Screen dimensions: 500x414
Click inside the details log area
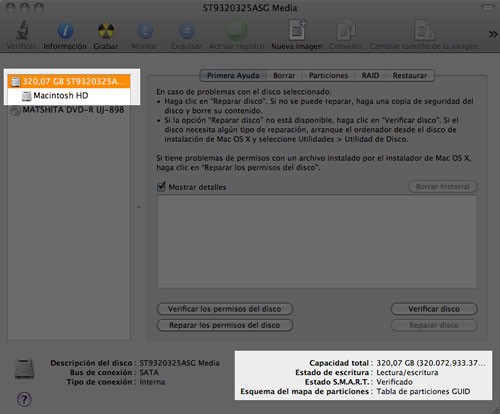click(x=317, y=242)
